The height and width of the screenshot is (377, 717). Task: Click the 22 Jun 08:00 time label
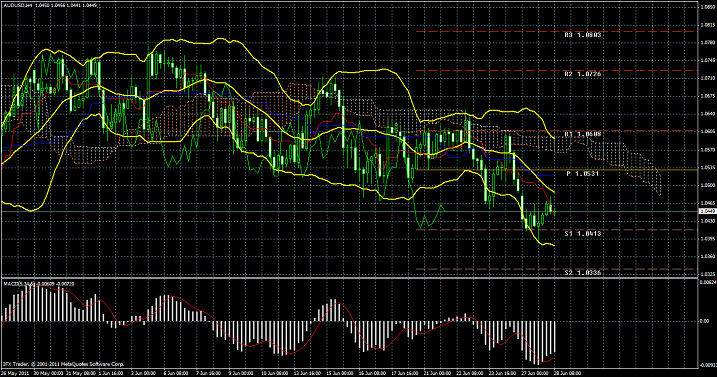(469, 373)
